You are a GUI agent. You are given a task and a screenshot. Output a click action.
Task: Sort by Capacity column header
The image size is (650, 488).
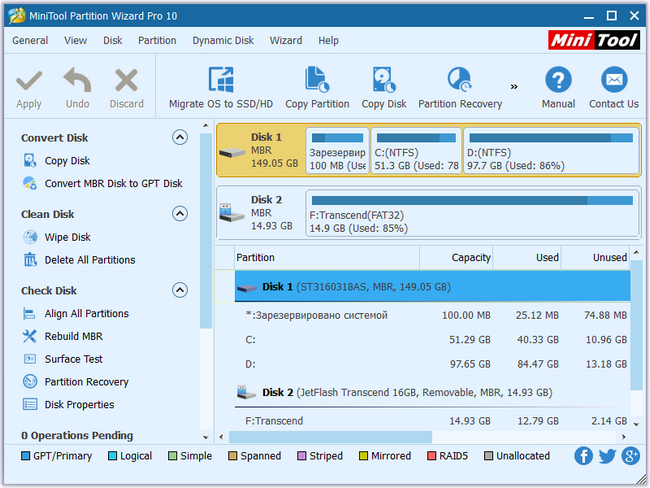coord(456,257)
